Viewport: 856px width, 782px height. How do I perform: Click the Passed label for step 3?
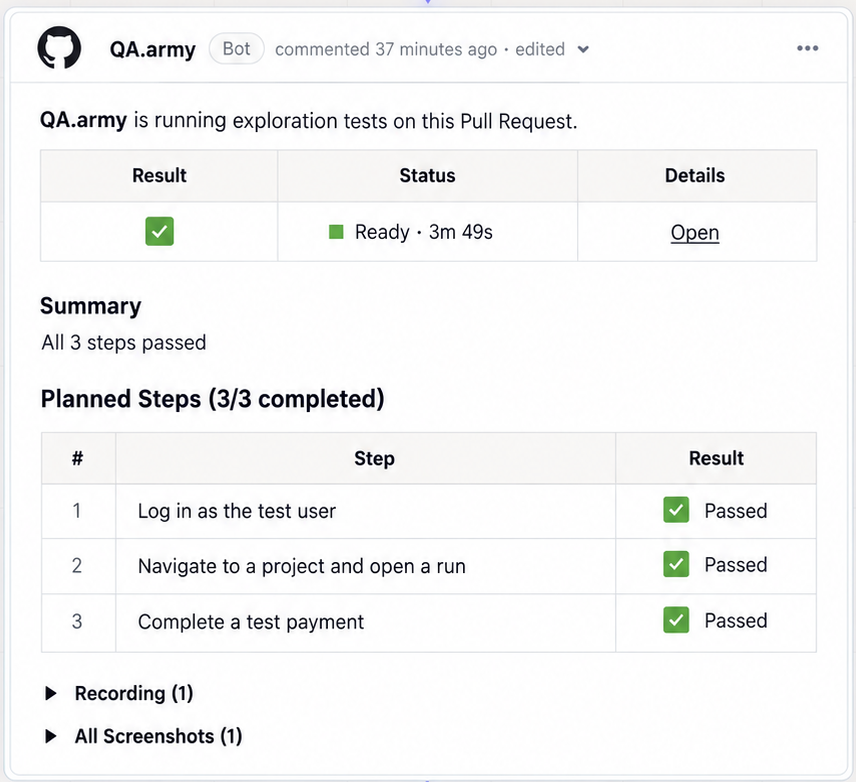735,620
